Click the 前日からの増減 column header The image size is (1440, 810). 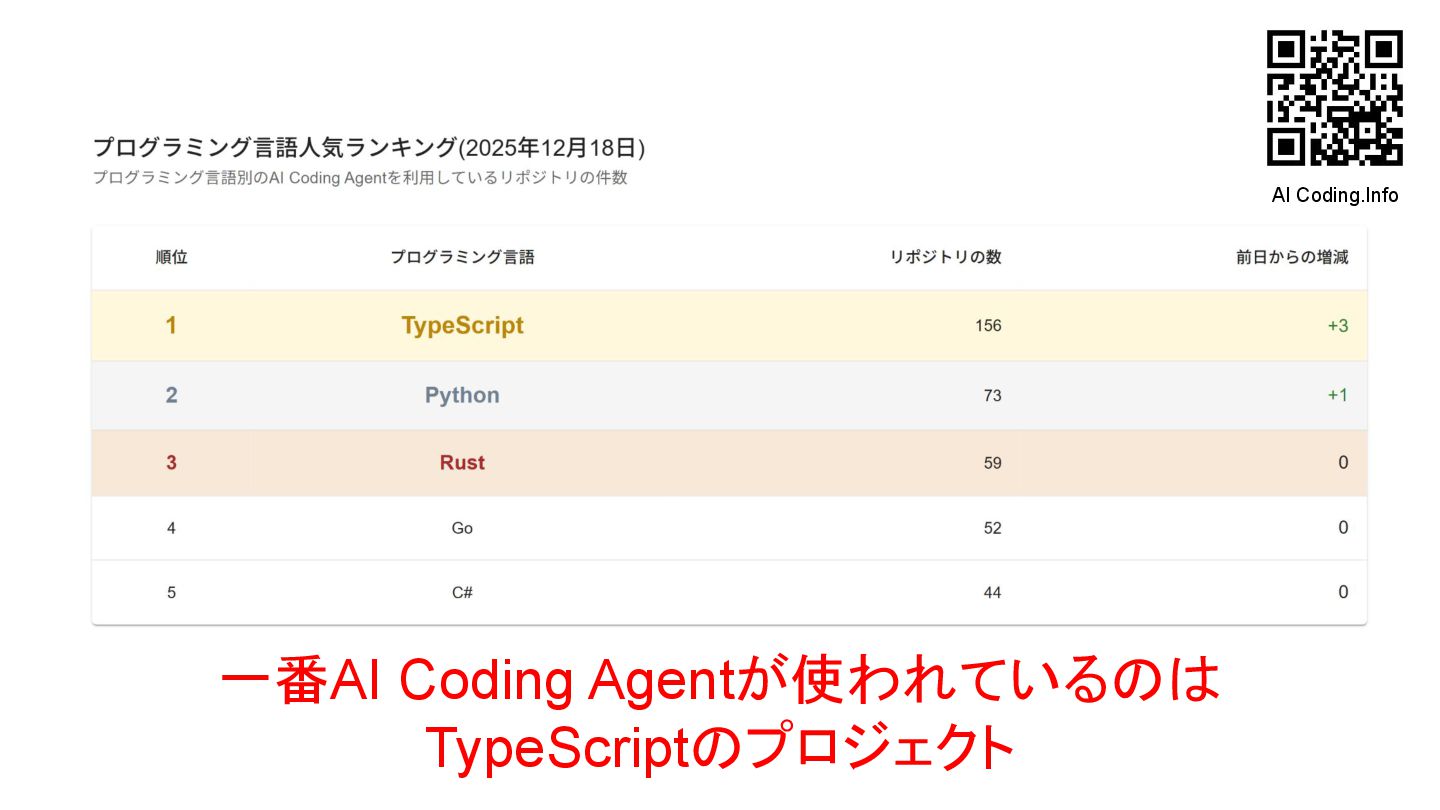(1291, 257)
